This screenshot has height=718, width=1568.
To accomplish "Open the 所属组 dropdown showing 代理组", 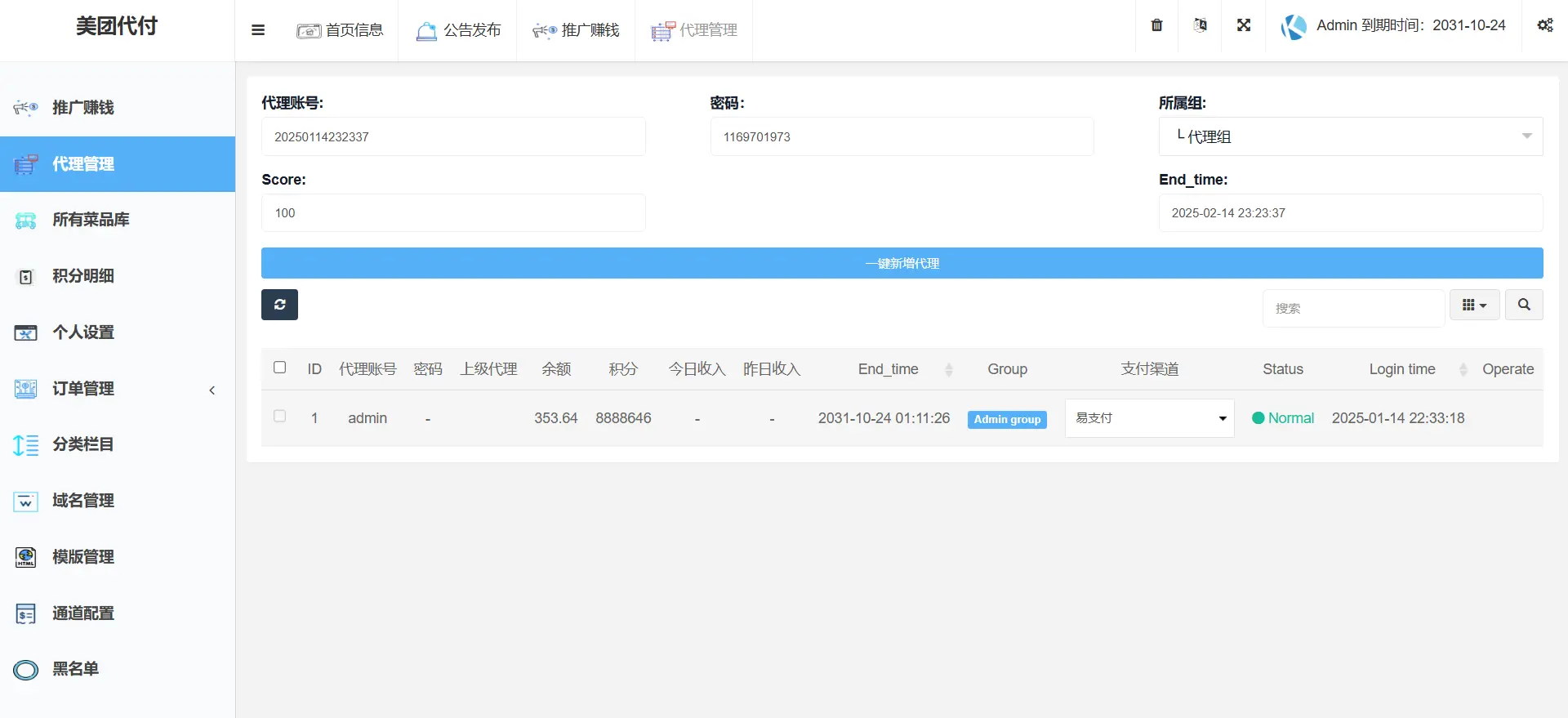I will 1351,136.
